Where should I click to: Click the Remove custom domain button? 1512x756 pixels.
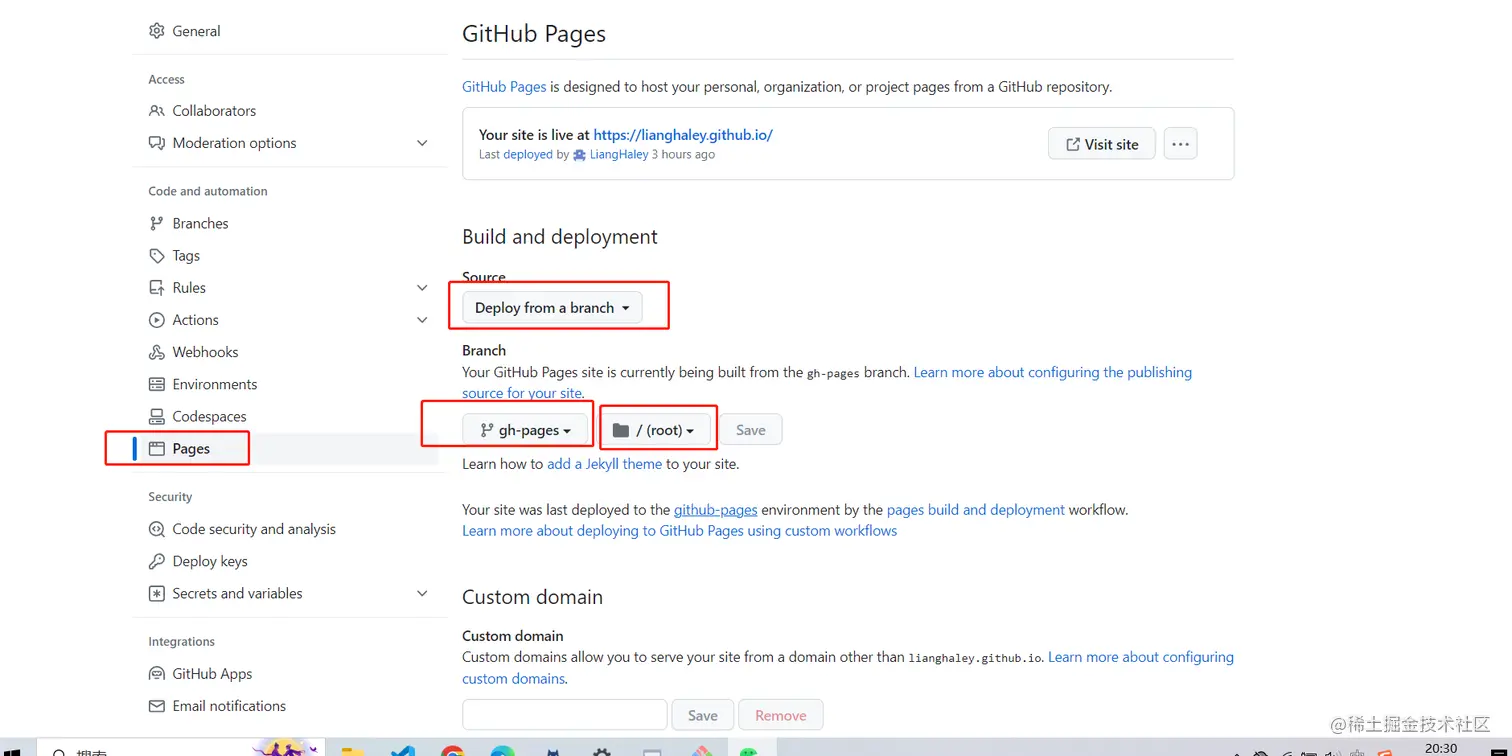(780, 715)
